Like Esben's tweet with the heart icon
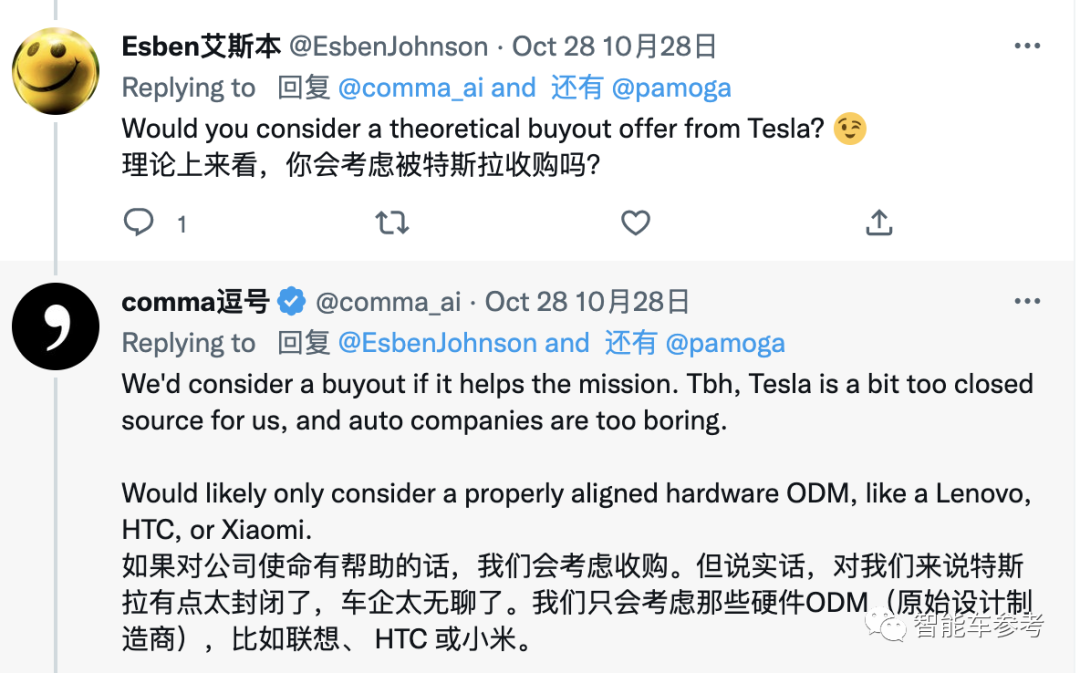Viewport: 1080px width, 673px height. (635, 222)
